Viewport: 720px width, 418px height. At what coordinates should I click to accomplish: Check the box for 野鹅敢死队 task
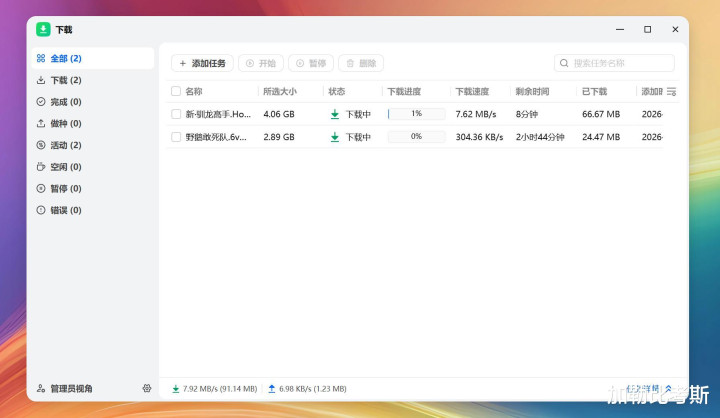pos(176,136)
